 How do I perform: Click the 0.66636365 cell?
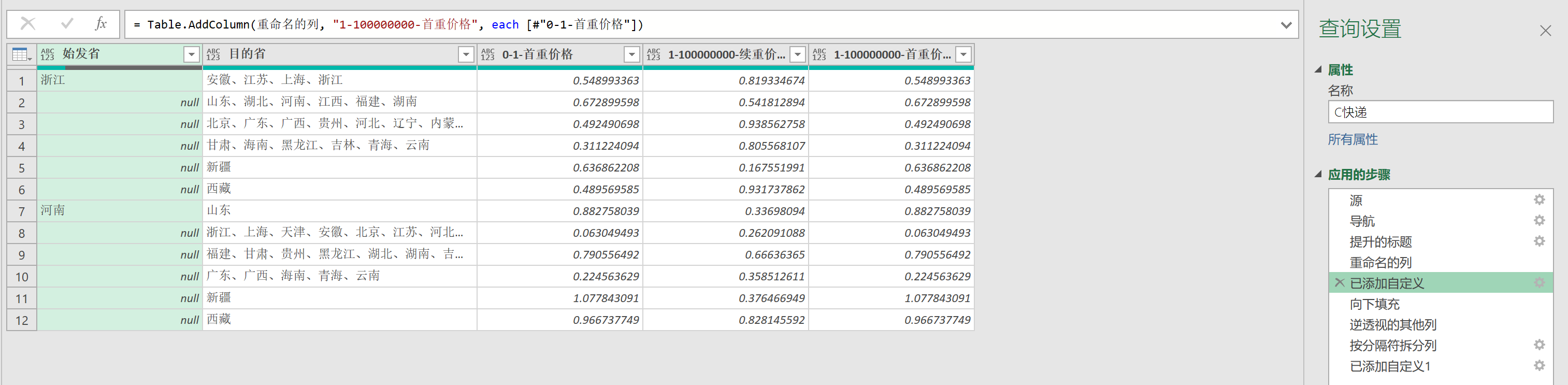(726, 254)
